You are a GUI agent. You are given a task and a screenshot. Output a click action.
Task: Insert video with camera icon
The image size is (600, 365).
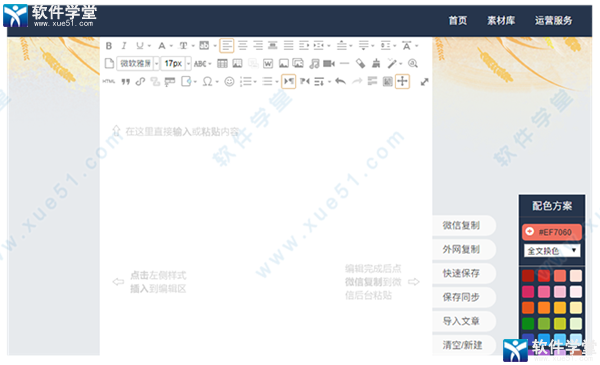[x=329, y=64]
